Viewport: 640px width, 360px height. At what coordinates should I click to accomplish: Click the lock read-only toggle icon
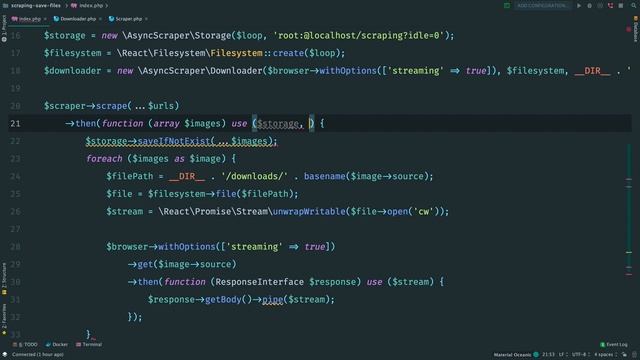click(x=624, y=355)
